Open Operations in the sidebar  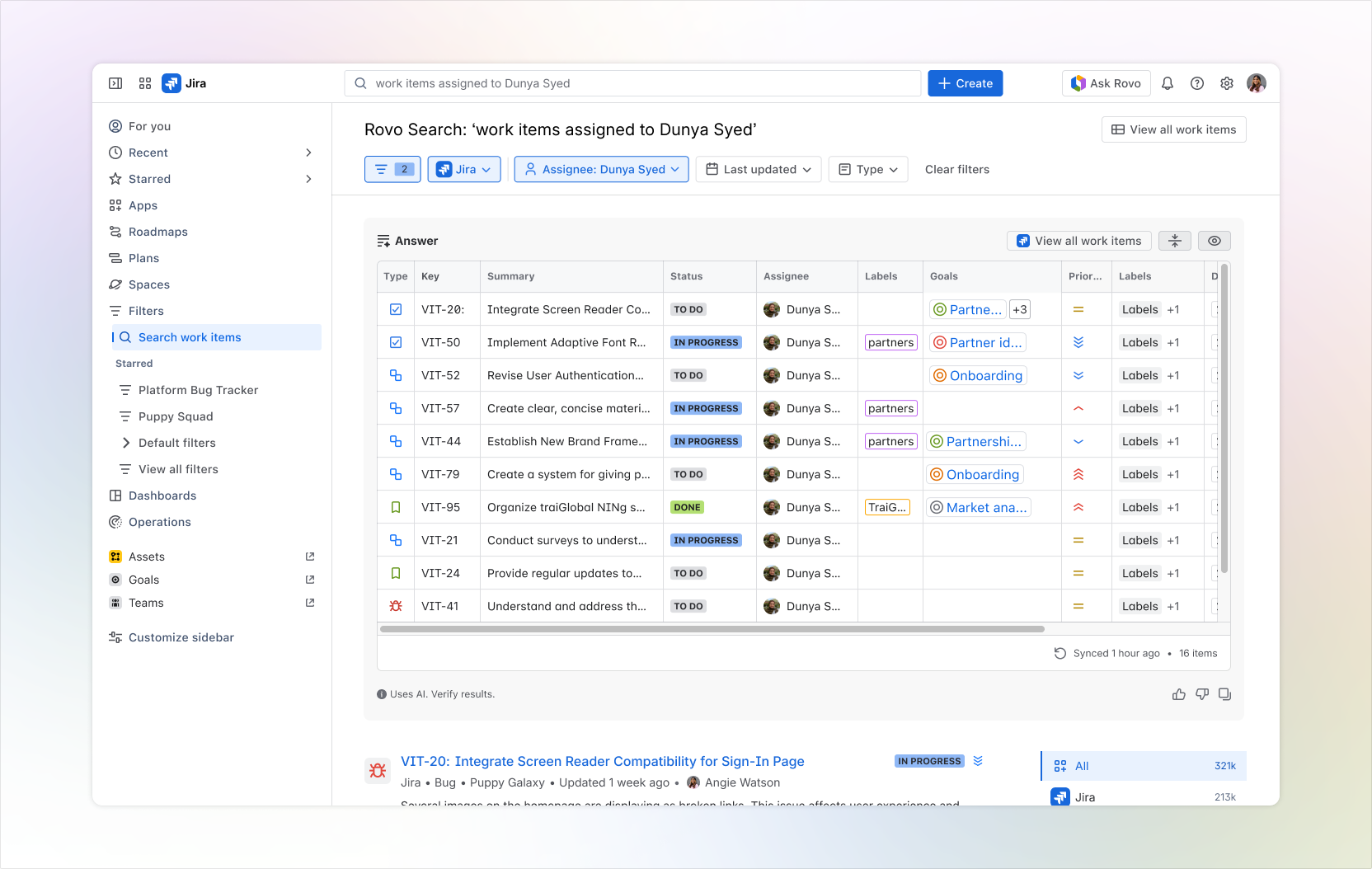(x=215, y=522)
